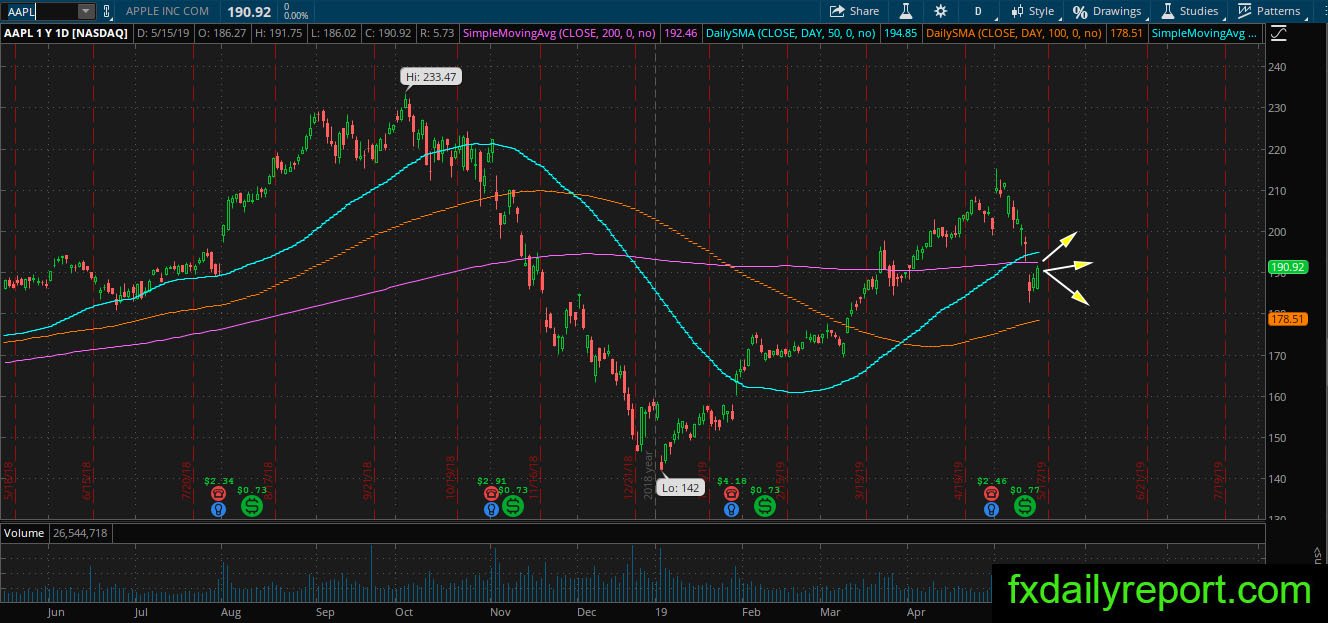
Task: Click the DailySMA (CLOSE, DAY, 50) study label
Action: coord(792,33)
